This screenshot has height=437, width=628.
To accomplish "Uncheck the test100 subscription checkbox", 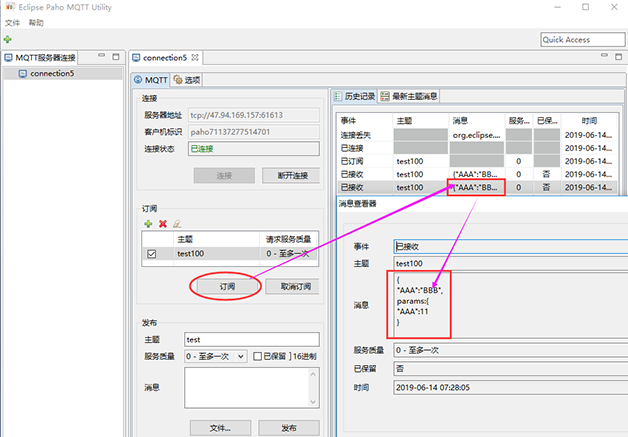I will tap(152, 254).
